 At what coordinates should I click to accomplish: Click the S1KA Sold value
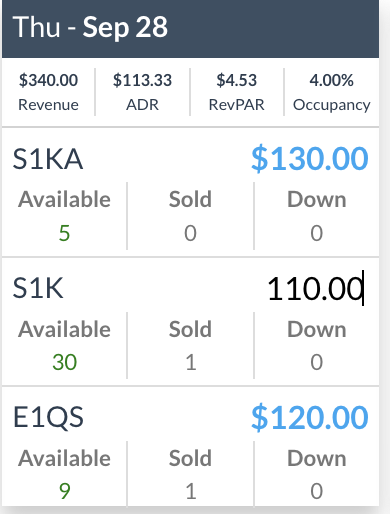click(x=190, y=233)
